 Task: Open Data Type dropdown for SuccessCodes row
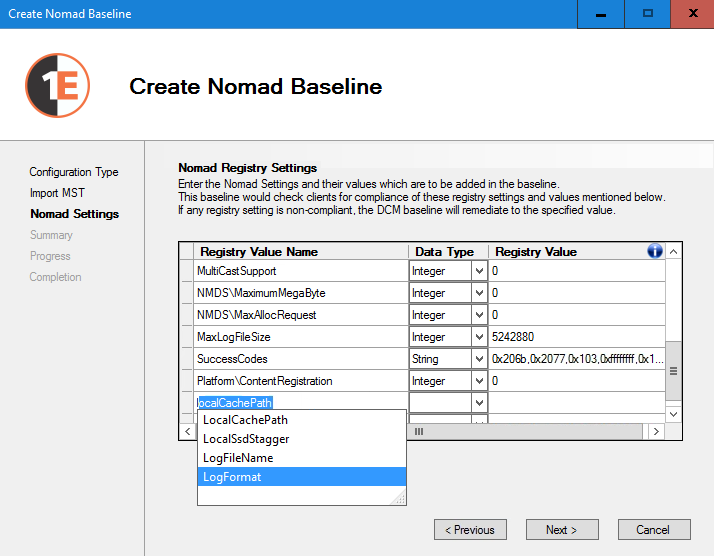coord(478,359)
